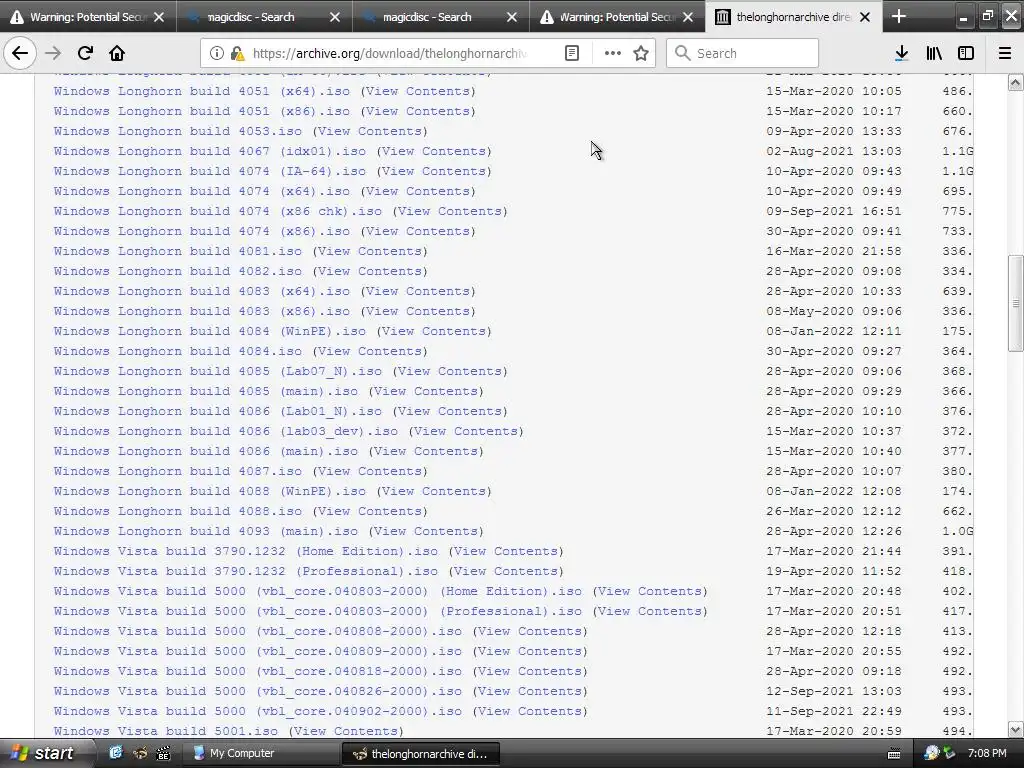The height and width of the screenshot is (768, 1024).
Task: Open Windows Longhorn build 4087.iso
Action: [178, 471]
